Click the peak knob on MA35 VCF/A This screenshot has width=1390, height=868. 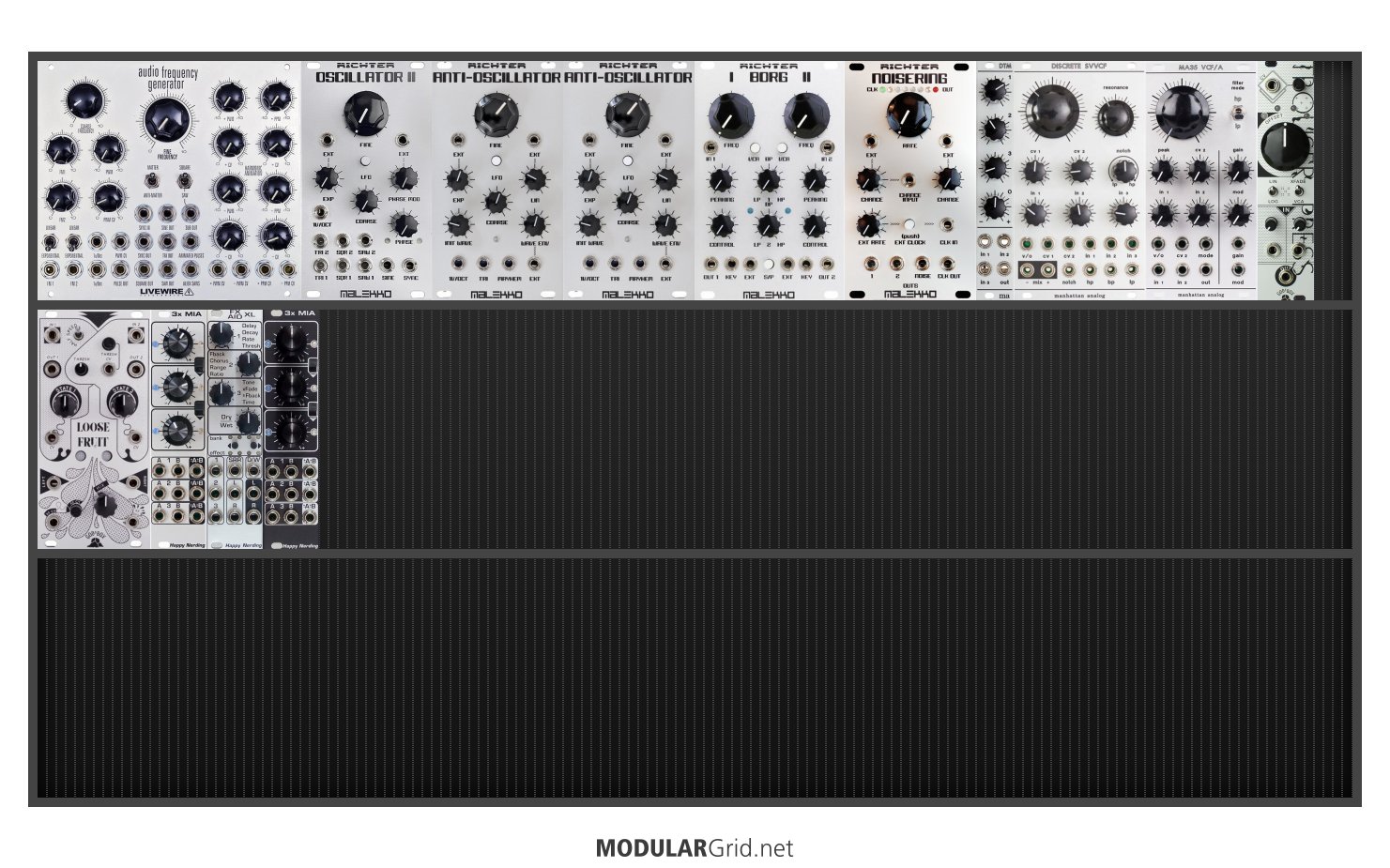click(x=1163, y=170)
